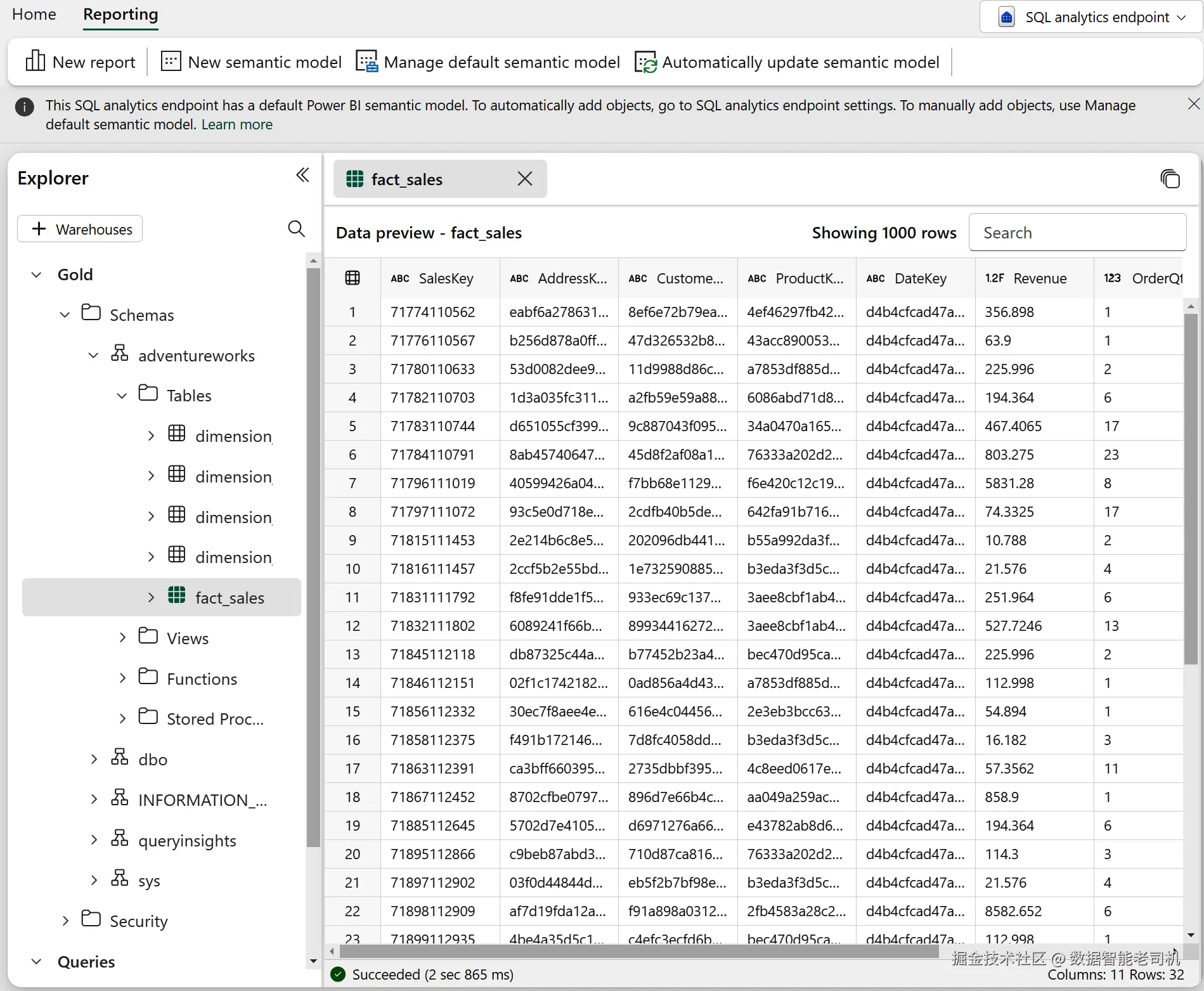The image size is (1204, 991).
Task: Expand the Functions chevron
Action: (122, 678)
